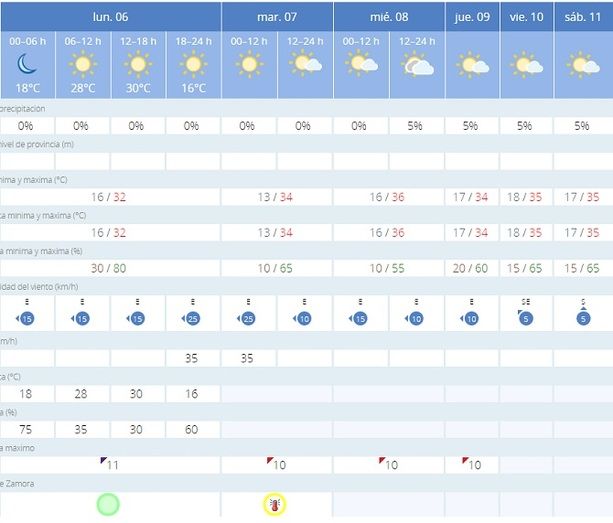This screenshot has width=613, height=523.
Task: Select the 'mar. 07' day header
Action: click(x=277, y=16)
